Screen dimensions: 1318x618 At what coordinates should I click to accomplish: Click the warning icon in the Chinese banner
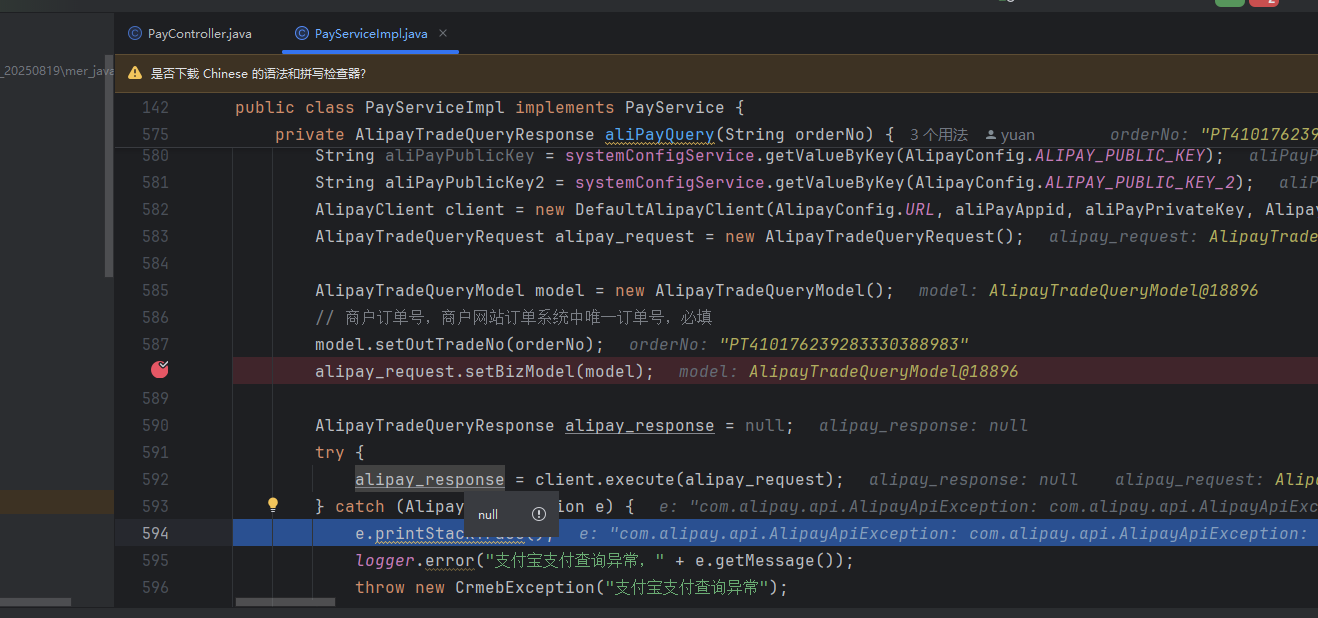coord(135,73)
